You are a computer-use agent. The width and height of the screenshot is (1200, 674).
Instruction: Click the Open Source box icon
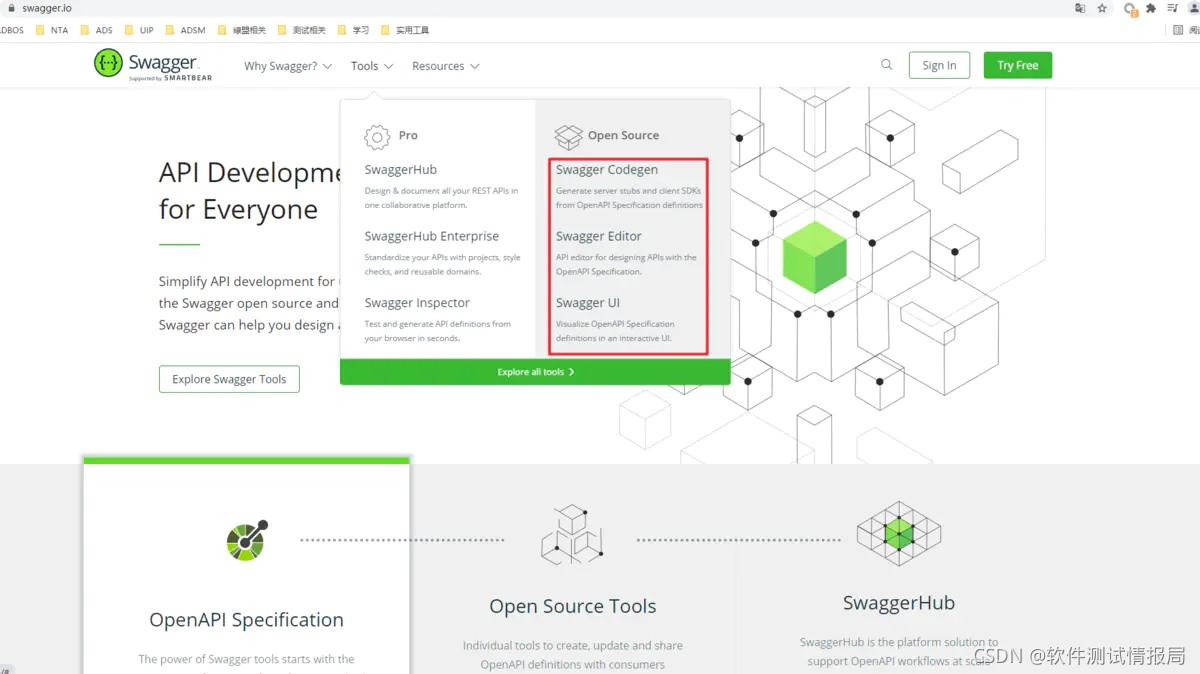tap(568, 136)
